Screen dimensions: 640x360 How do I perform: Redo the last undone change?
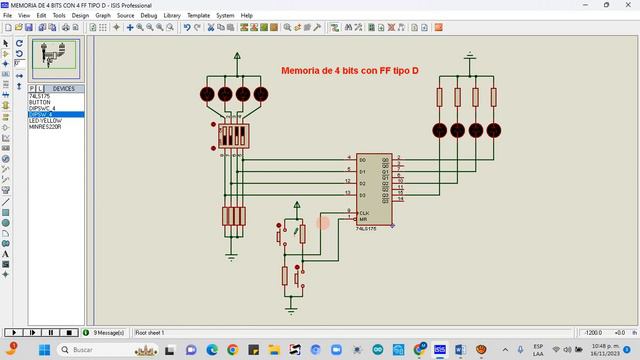coord(197,27)
